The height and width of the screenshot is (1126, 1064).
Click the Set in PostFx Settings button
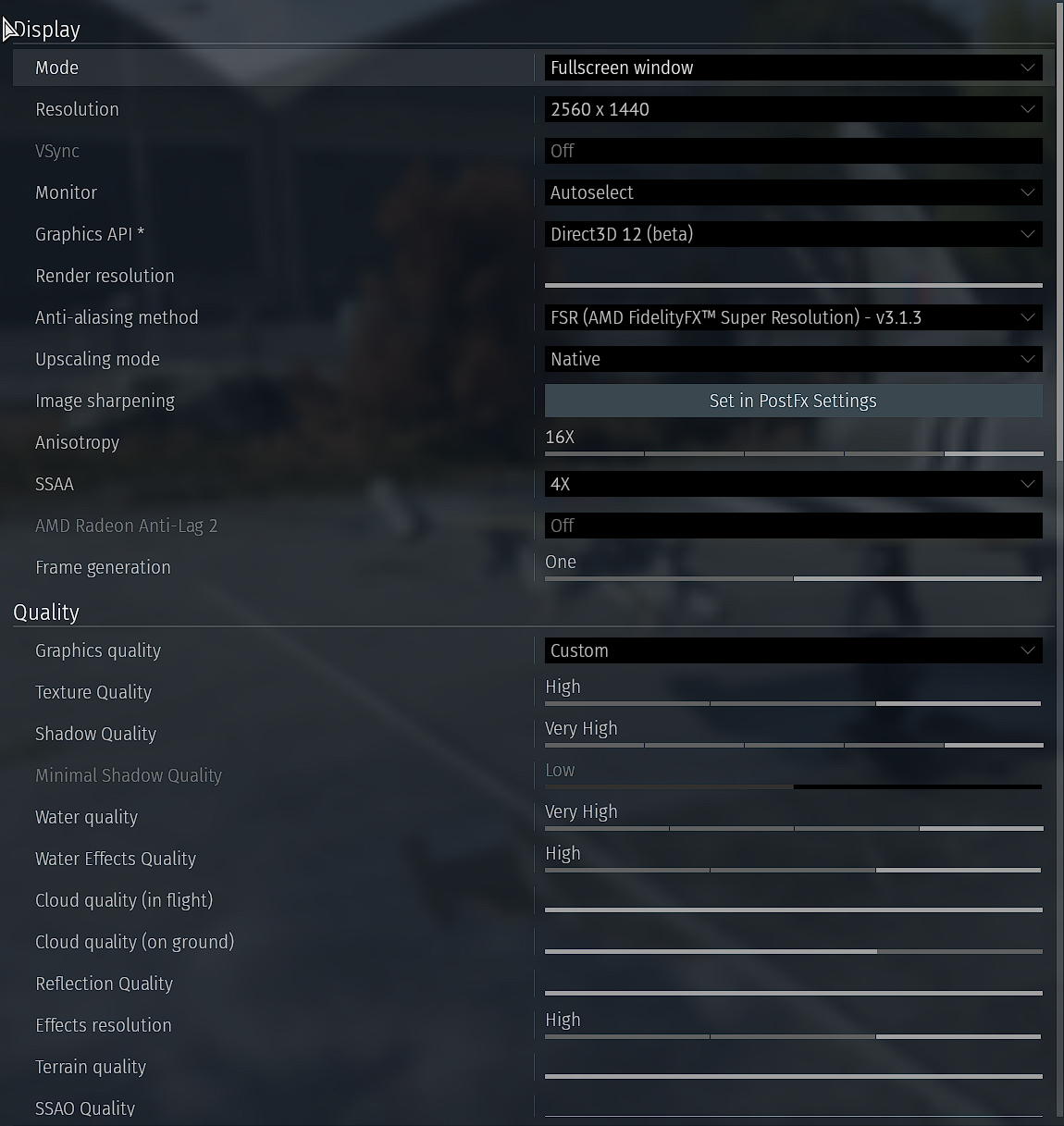pyautogui.click(x=793, y=401)
